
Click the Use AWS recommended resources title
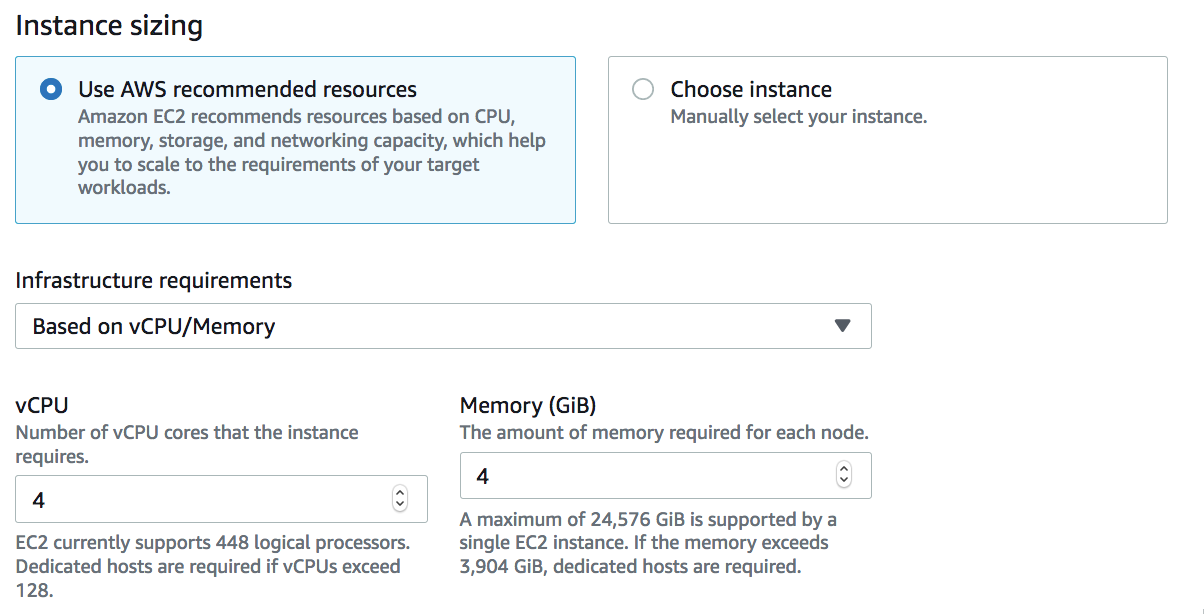click(x=247, y=89)
